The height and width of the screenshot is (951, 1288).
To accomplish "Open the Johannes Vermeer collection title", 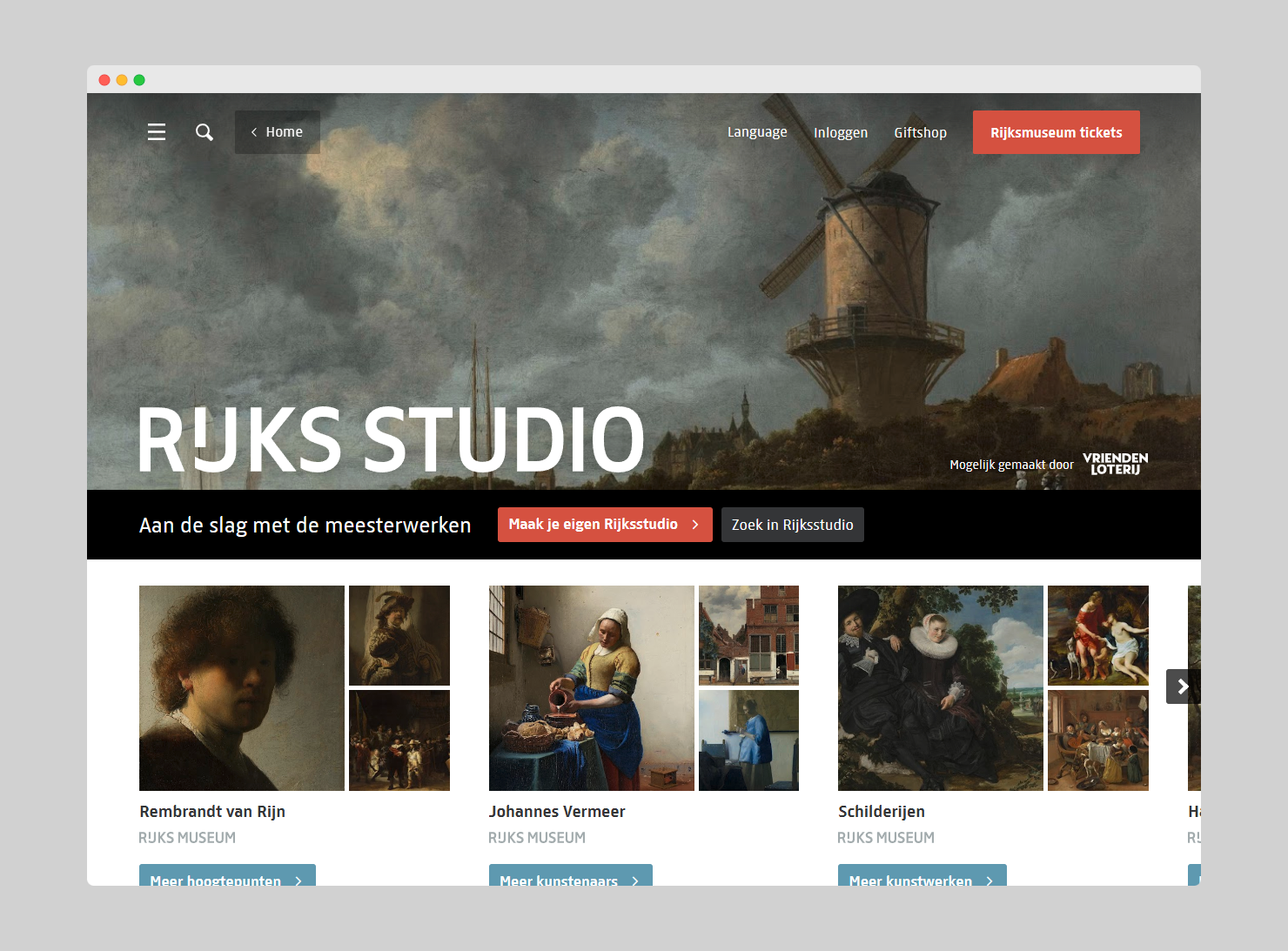I will click(557, 812).
